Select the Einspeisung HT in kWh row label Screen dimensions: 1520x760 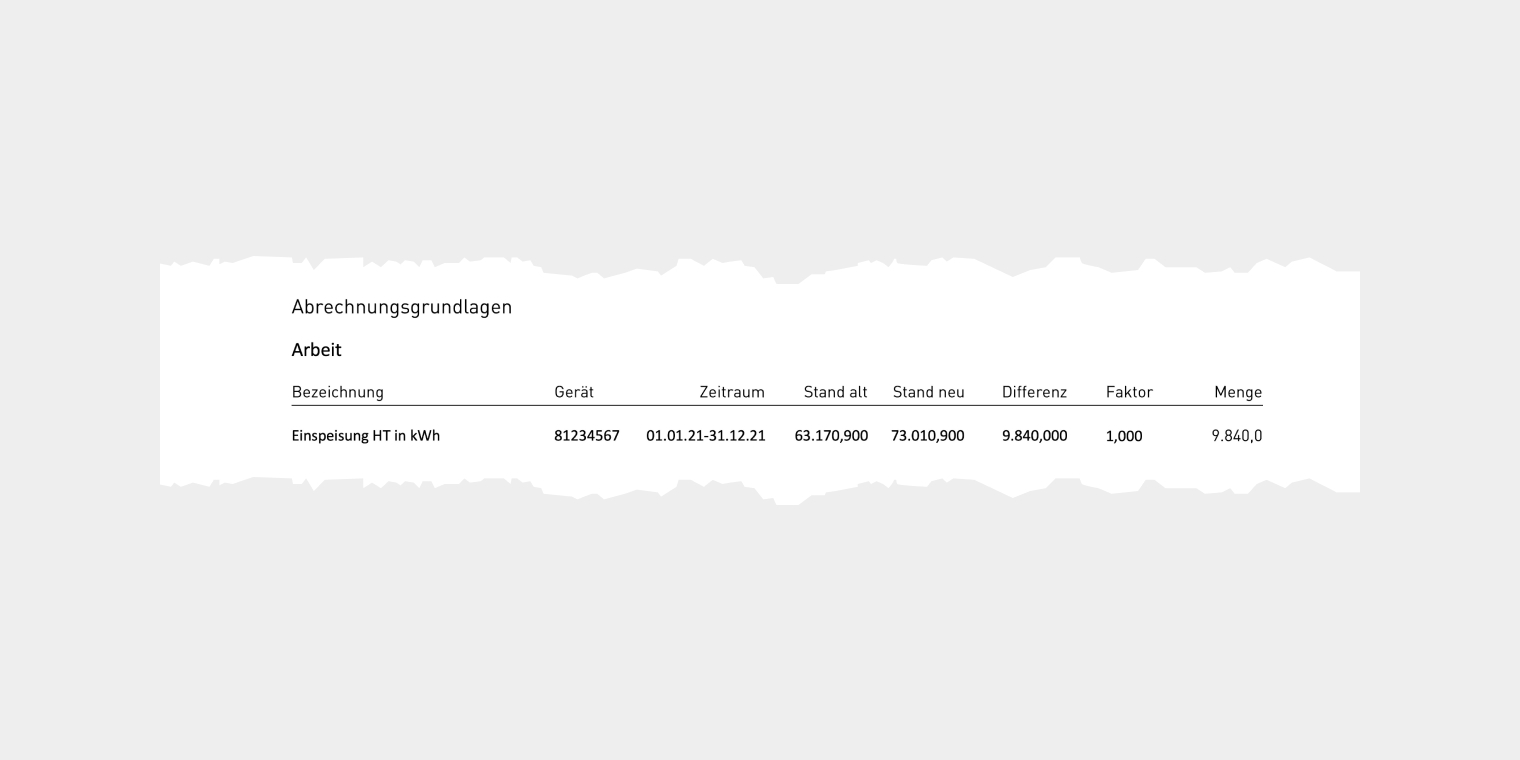(x=365, y=436)
